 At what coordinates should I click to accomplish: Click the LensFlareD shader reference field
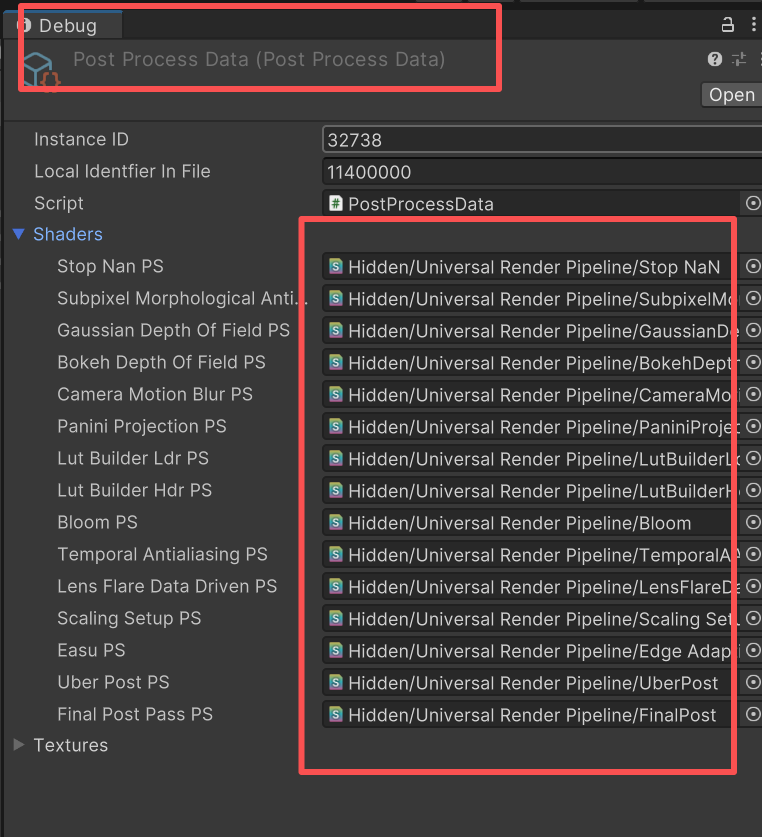tap(531, 587)
